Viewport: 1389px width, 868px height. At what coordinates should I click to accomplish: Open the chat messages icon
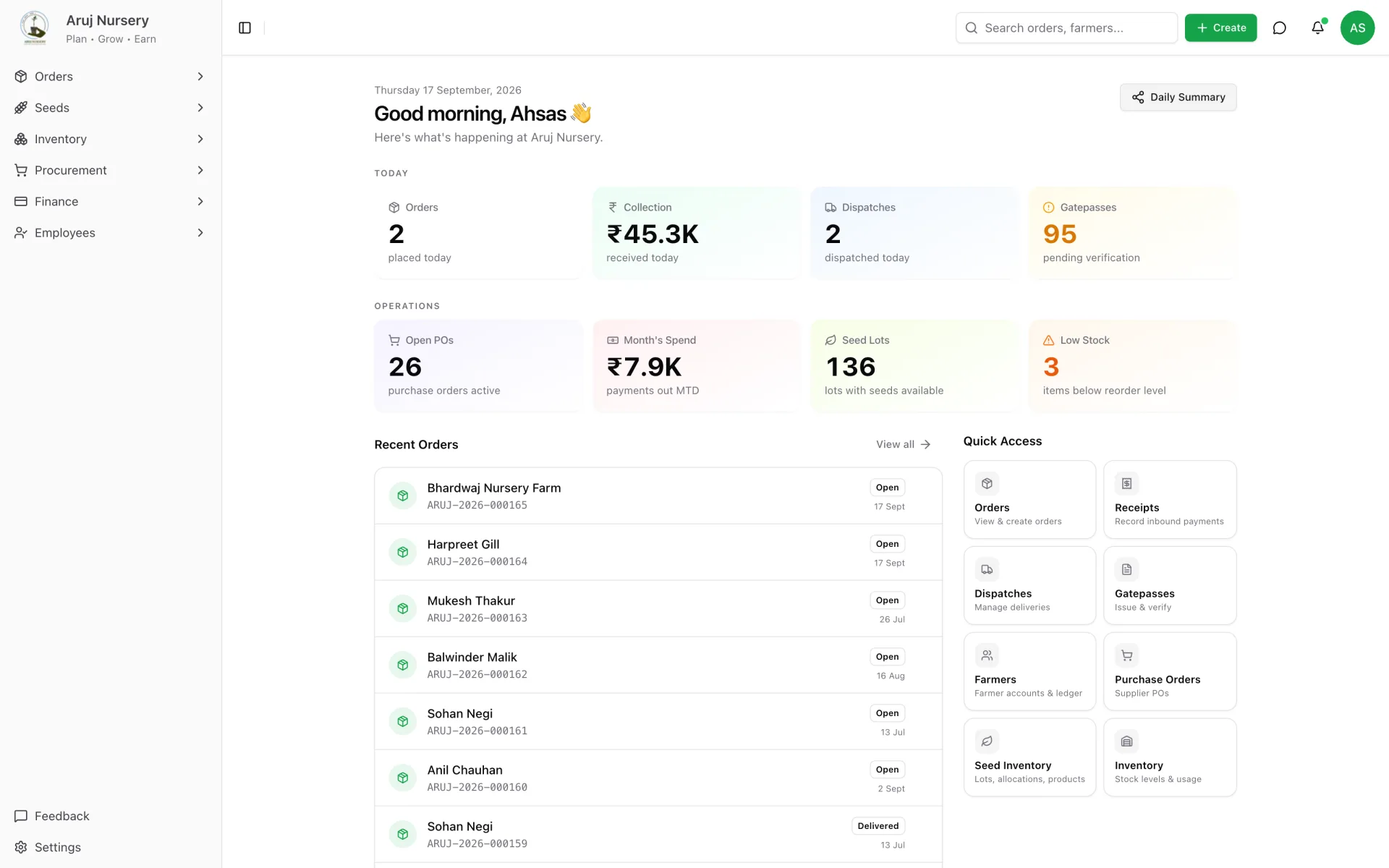(1279, 27)
